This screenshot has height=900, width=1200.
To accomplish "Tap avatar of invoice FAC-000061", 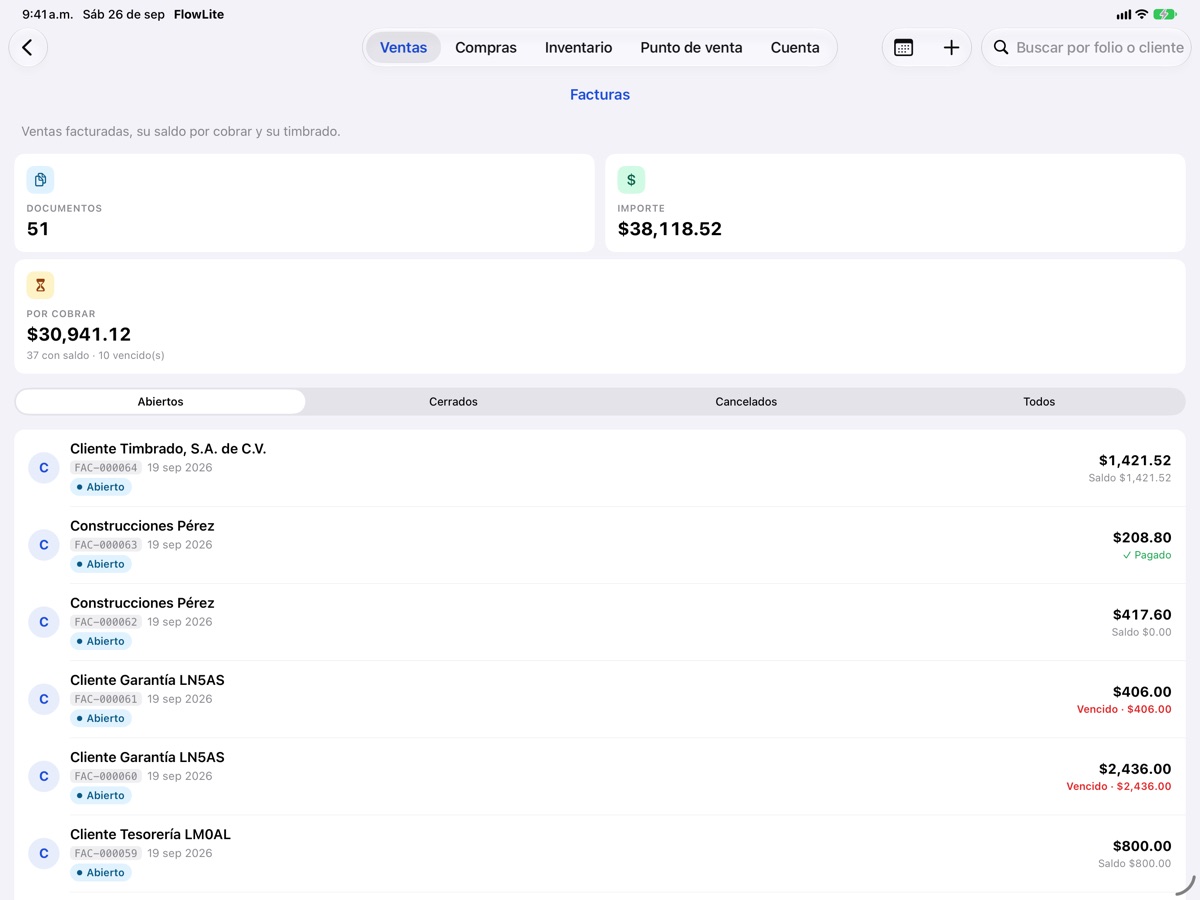I will (44, 699).
